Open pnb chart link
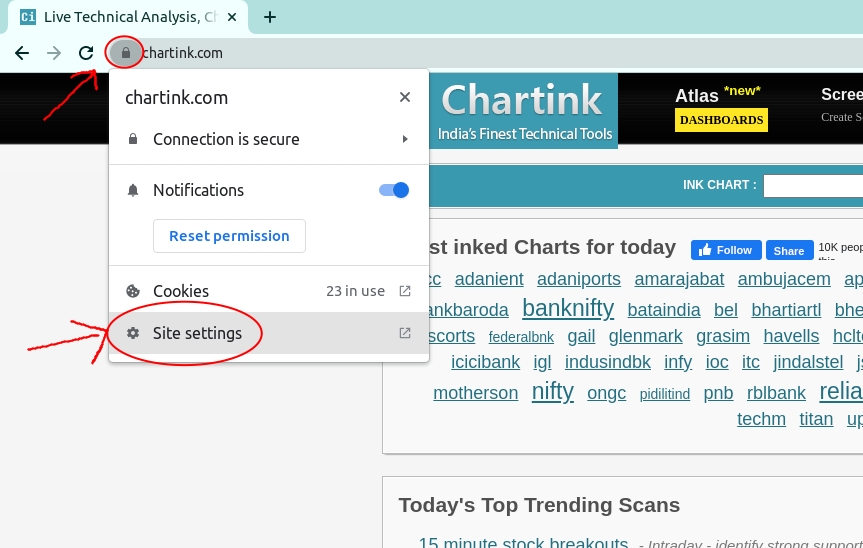This screenshot has width=863, height=548. pyautogui.click(x=718, y=393)
